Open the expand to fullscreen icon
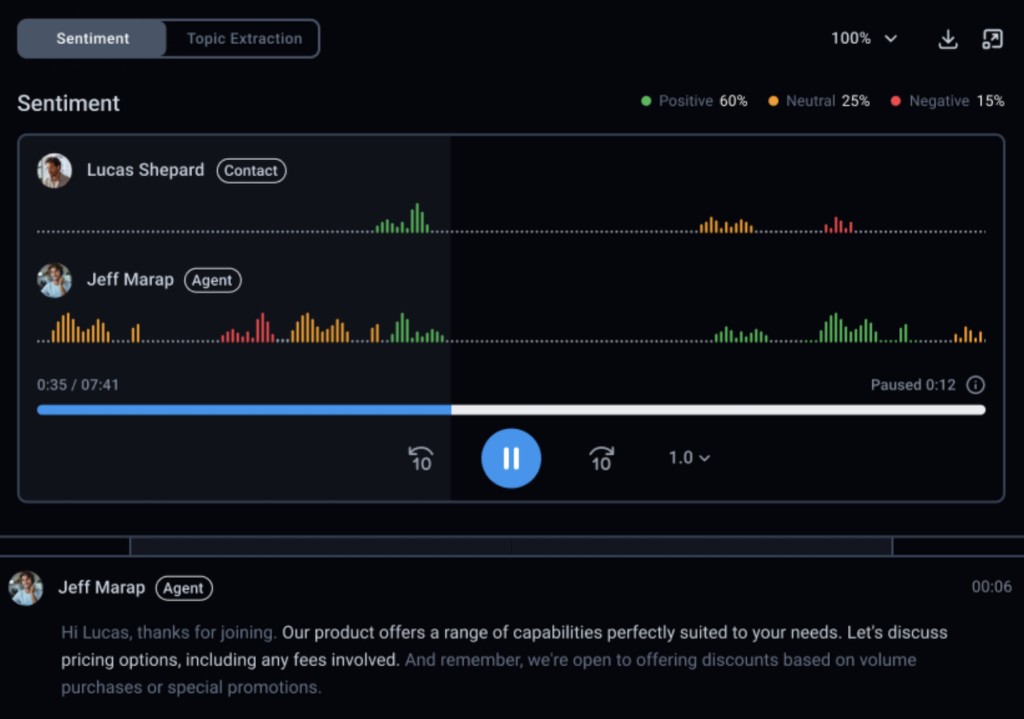Image resolution: width=1024 pixels, height=719 pixels. [x=991, y=39]
